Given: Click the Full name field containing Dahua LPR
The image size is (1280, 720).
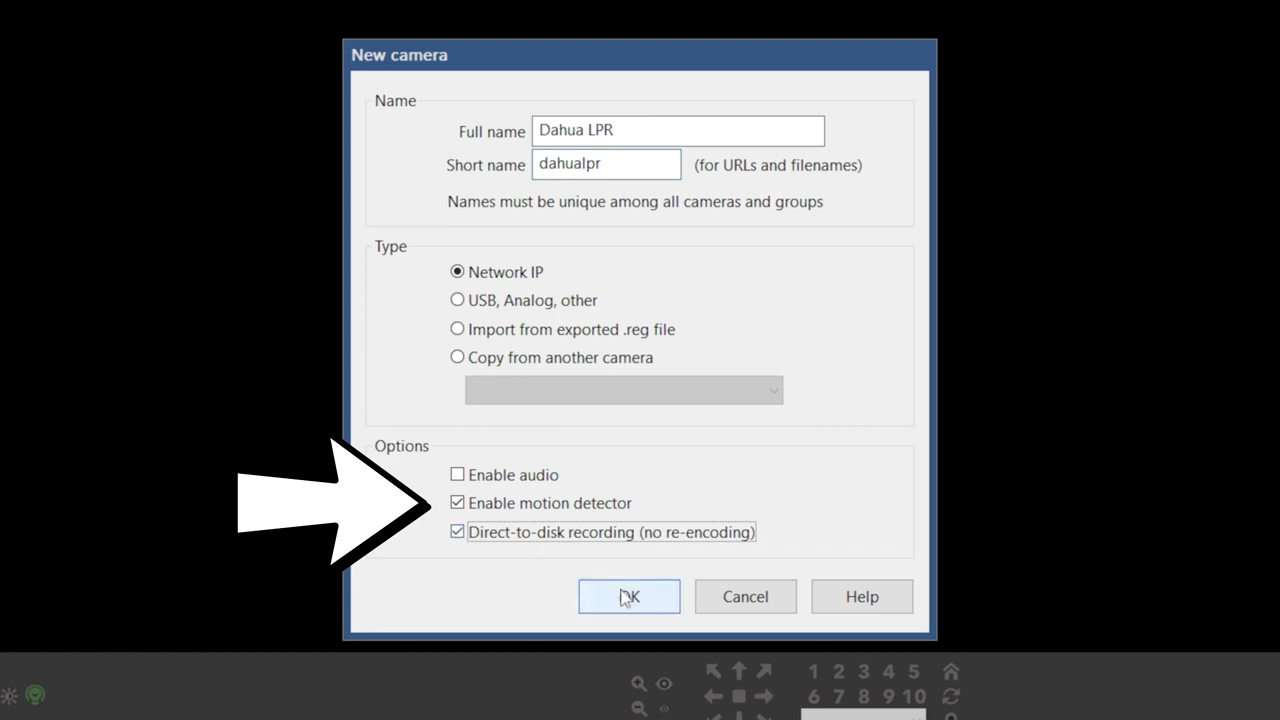Looking at the screenshot, I should pyautogui.click(x=678, y=131).
